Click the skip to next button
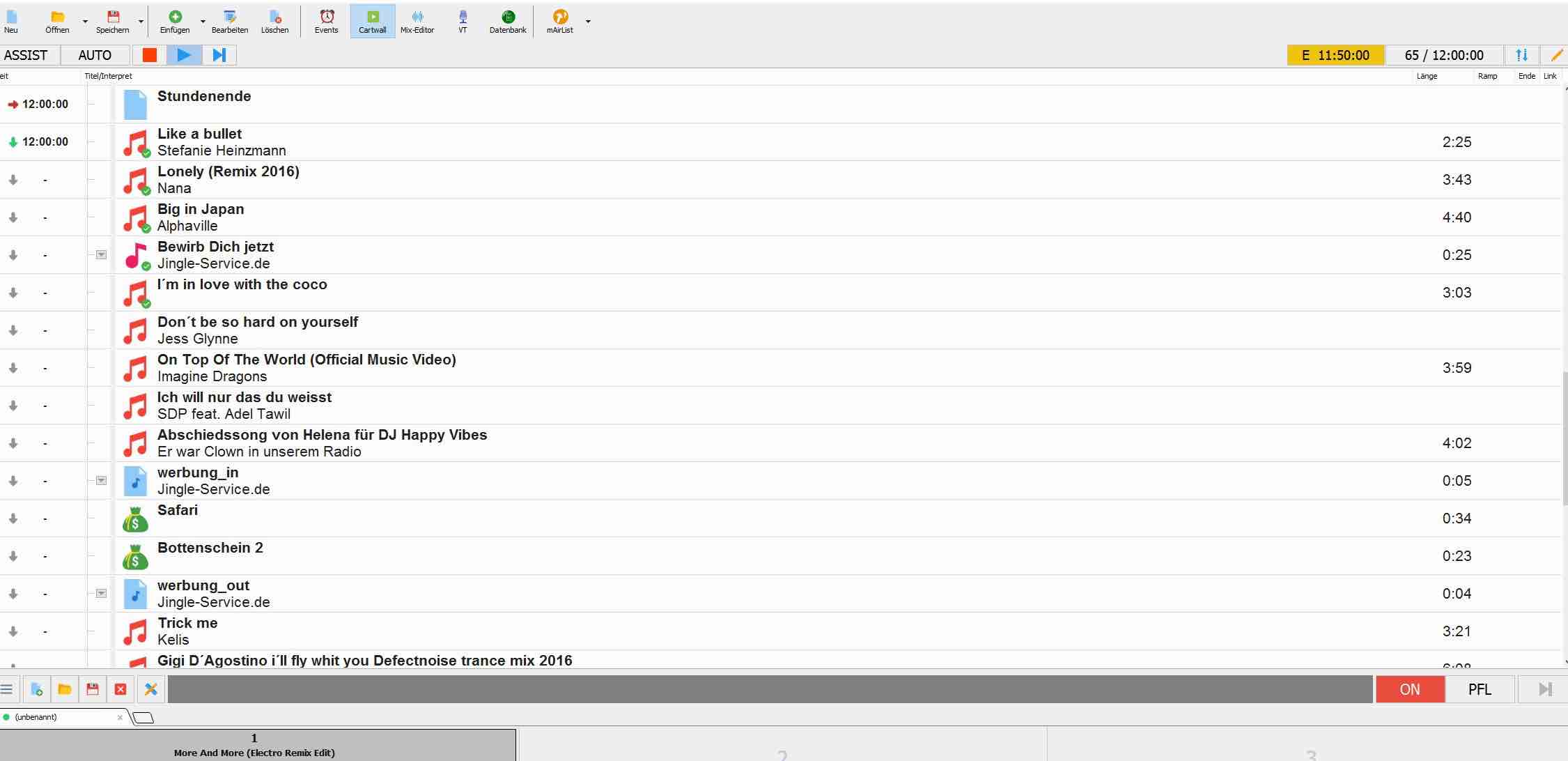1568x761 pixels. [219, 55]
